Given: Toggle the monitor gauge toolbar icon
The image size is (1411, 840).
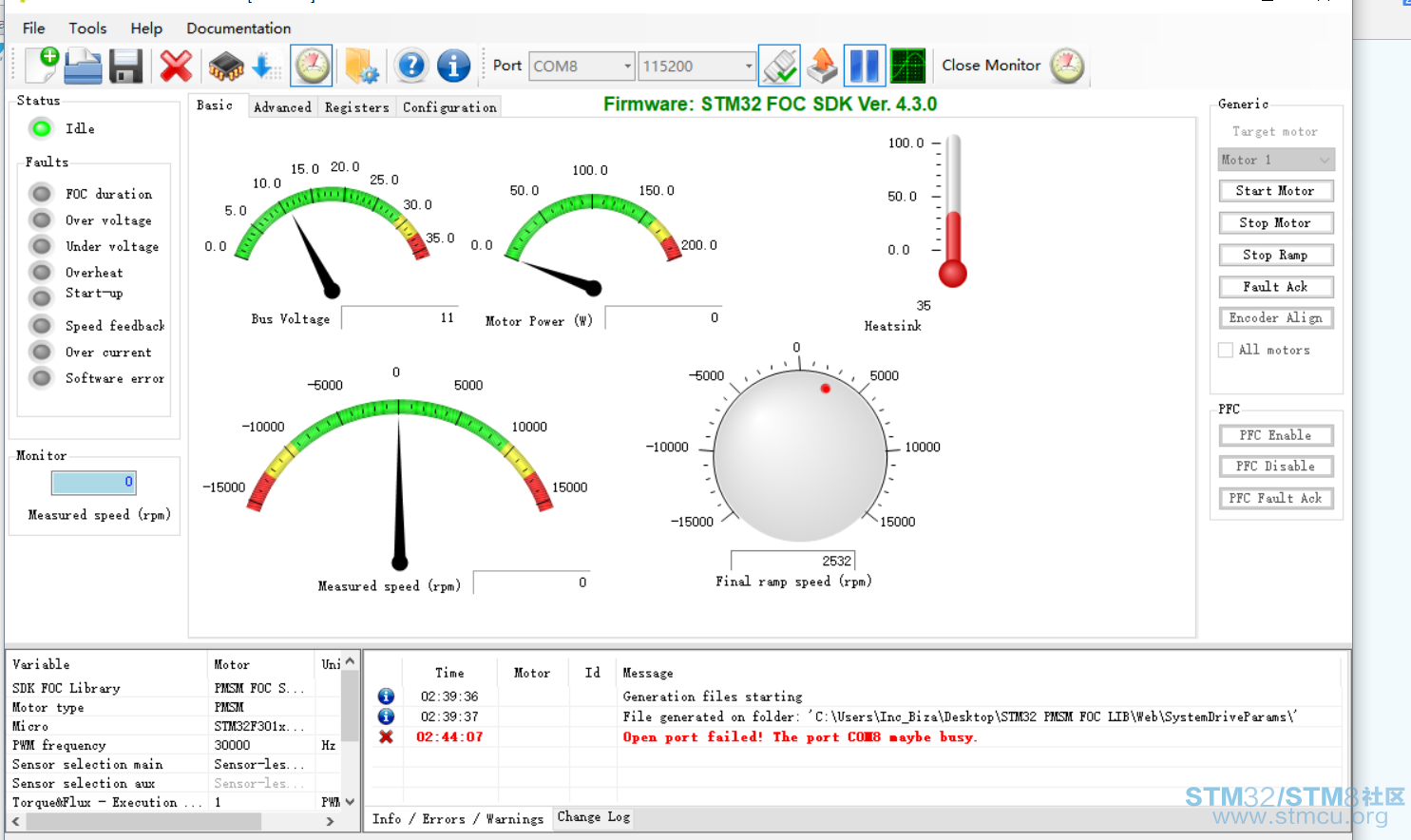Looking at the screenshot, I should pyautogui.click(x=312, y=66).
